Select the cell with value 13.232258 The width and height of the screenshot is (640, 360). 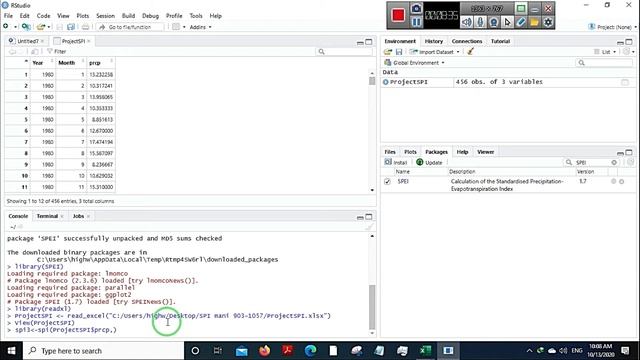(101, 75)
